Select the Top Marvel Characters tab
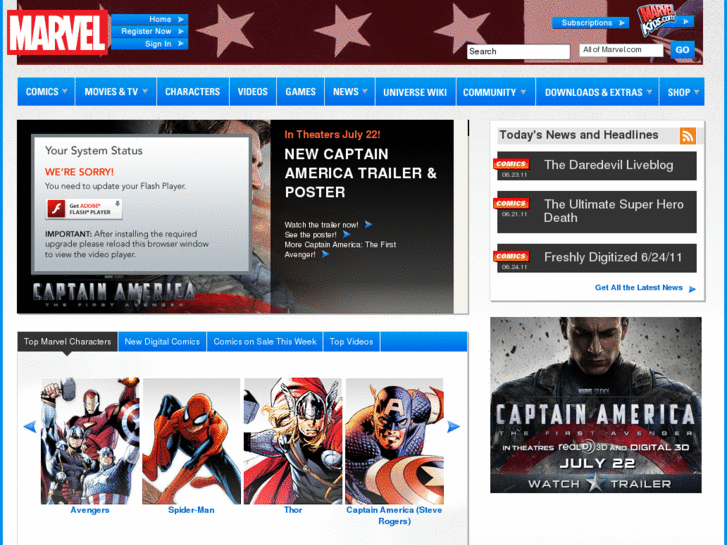Image resolution: width=727 pixels, height=545 pixels. [x=67, y=342]
